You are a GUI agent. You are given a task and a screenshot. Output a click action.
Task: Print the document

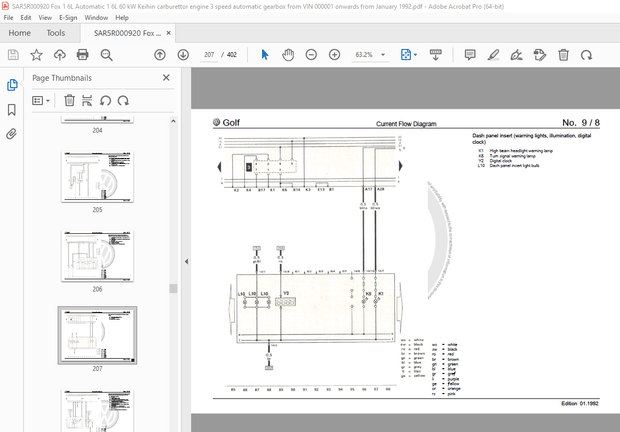83,55
